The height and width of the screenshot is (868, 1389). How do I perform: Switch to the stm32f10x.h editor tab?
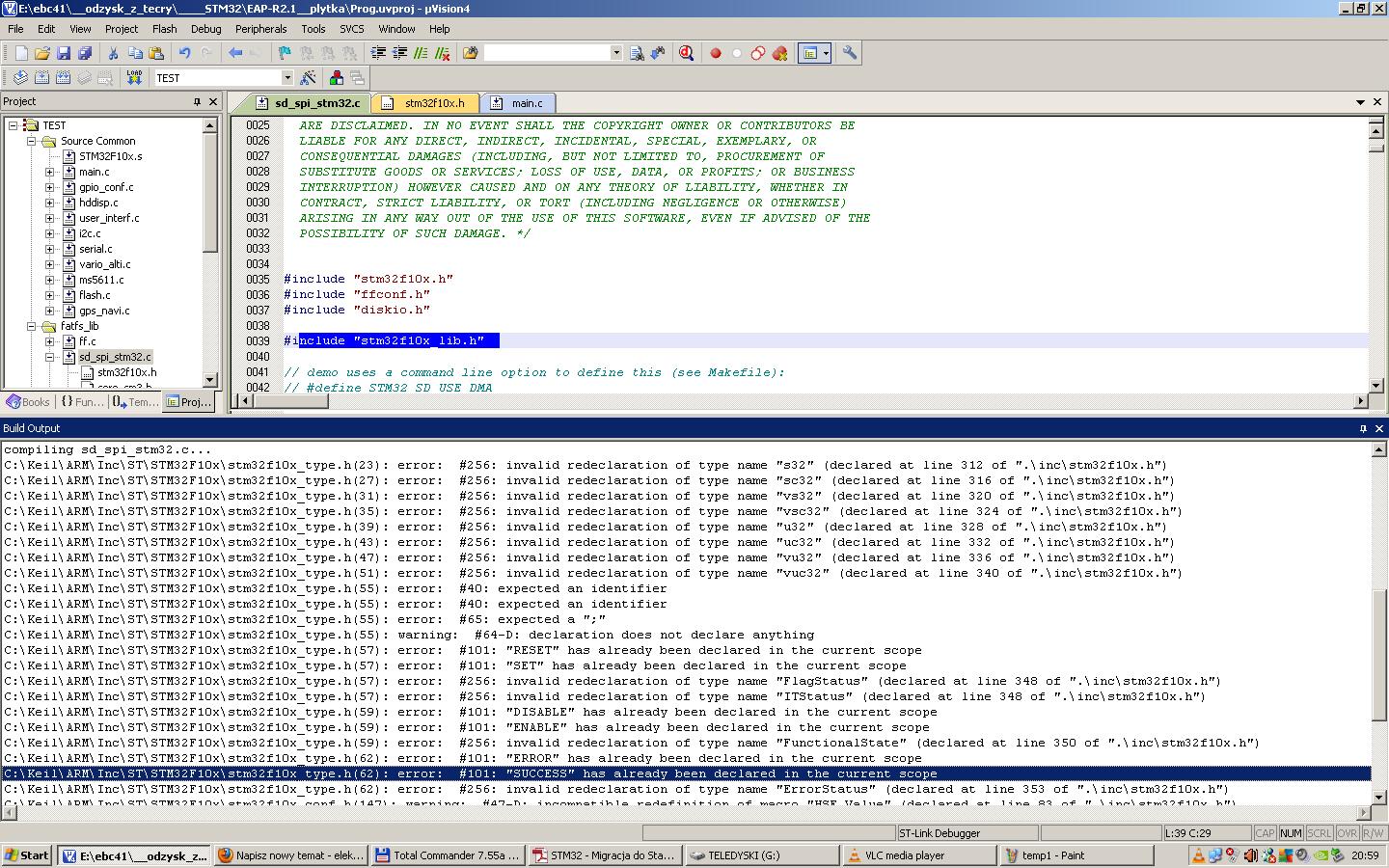424,103
